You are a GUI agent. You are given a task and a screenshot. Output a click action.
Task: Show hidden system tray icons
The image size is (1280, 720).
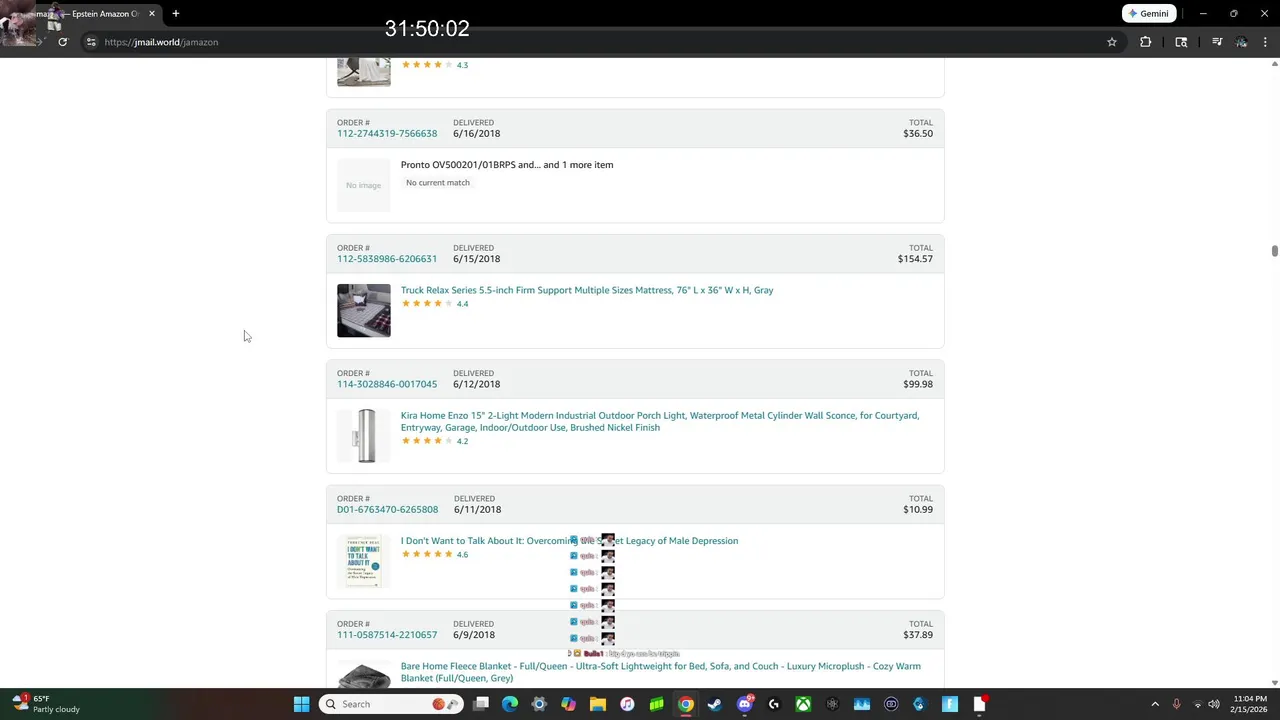(1155, 704)
